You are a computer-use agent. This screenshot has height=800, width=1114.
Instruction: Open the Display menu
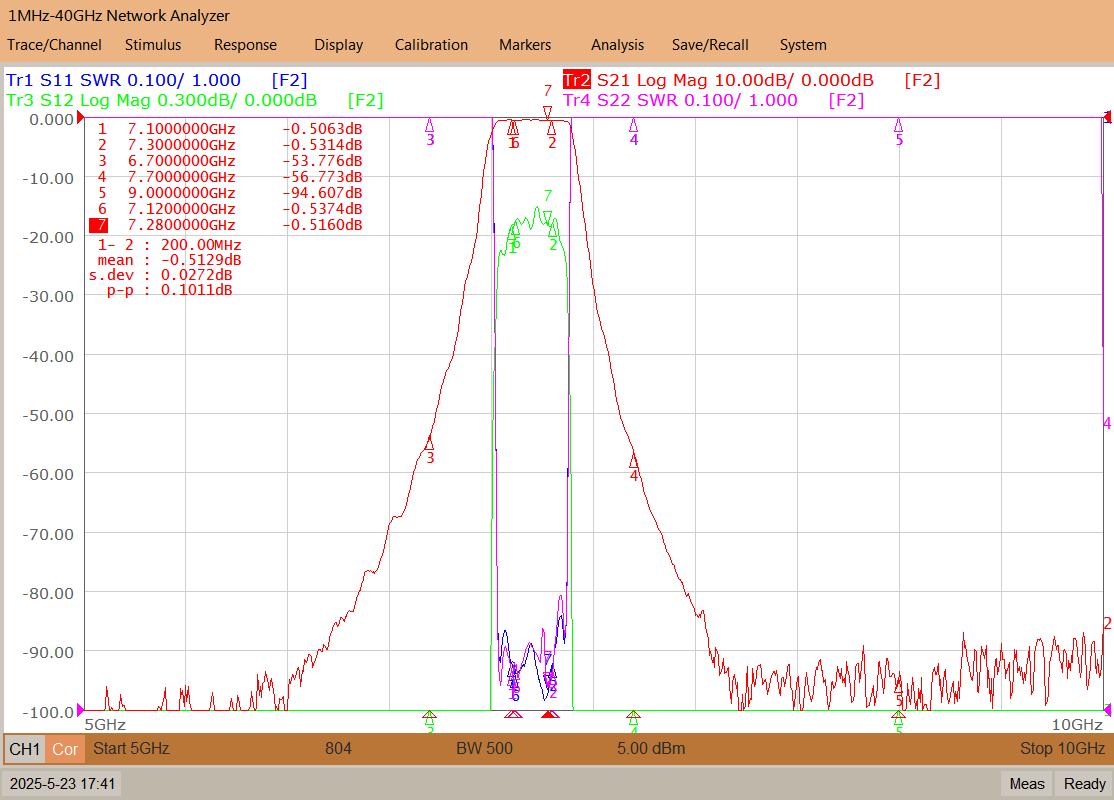click(x=338, y=45)
